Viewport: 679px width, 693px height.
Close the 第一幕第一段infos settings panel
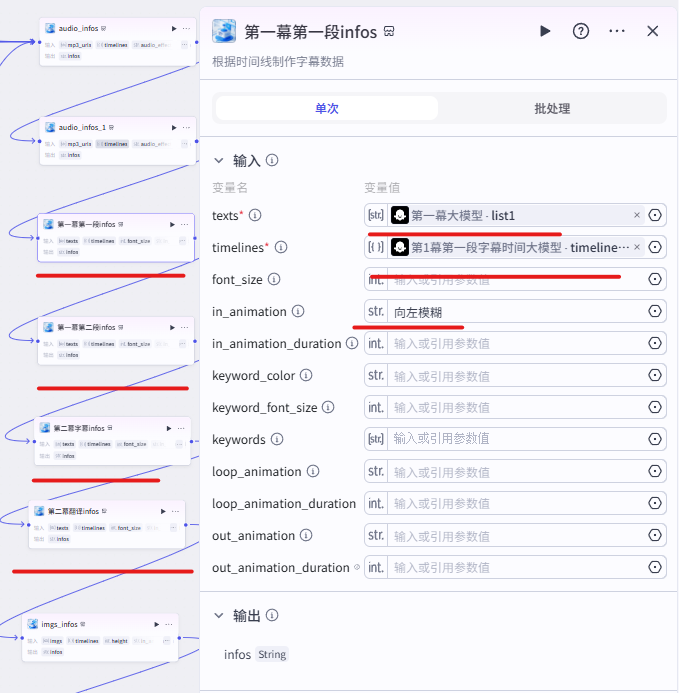[x=652, y=31]
